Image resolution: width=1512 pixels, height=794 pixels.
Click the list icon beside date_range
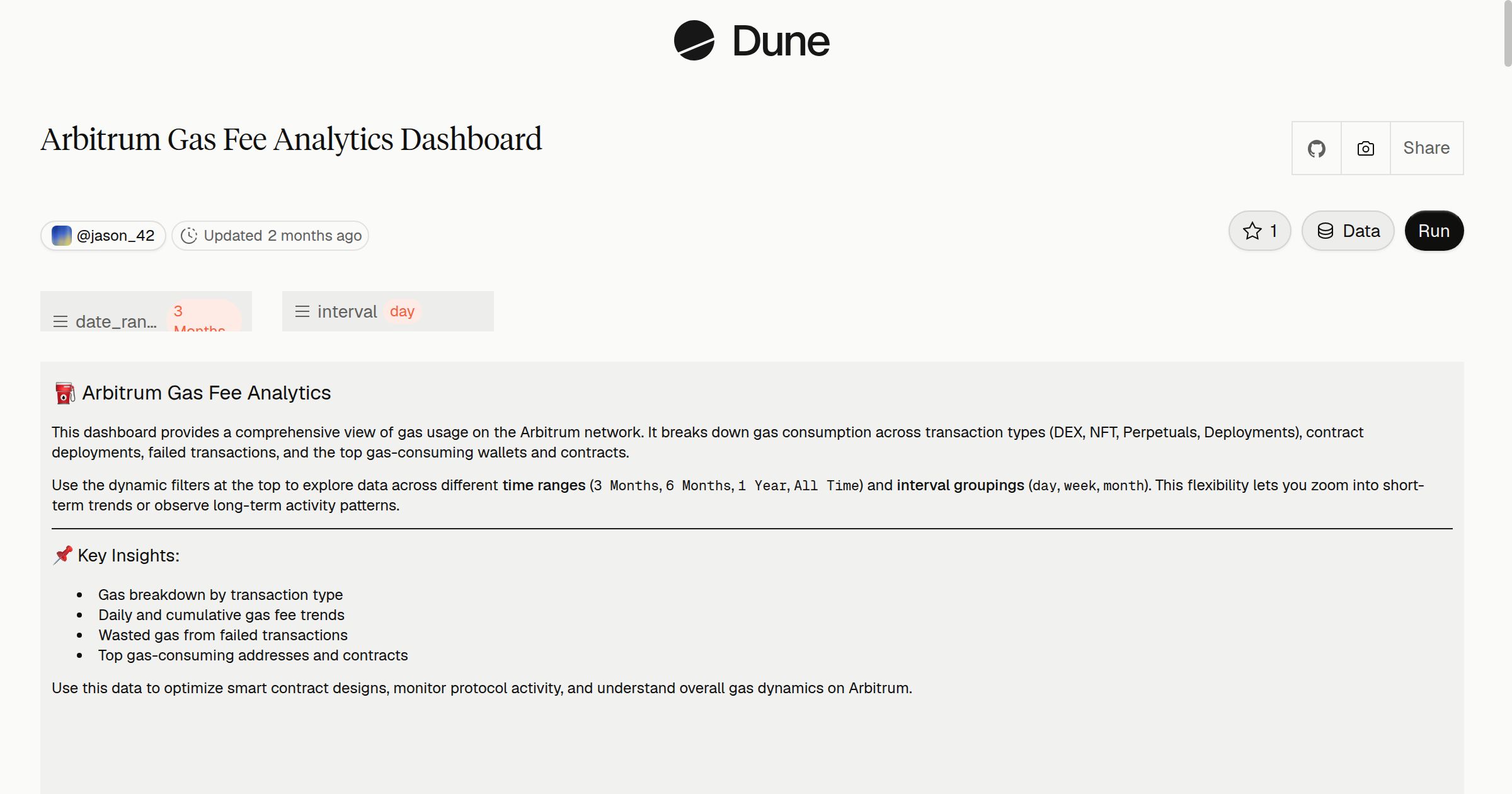pyautogui.click(x=60, y=321)
